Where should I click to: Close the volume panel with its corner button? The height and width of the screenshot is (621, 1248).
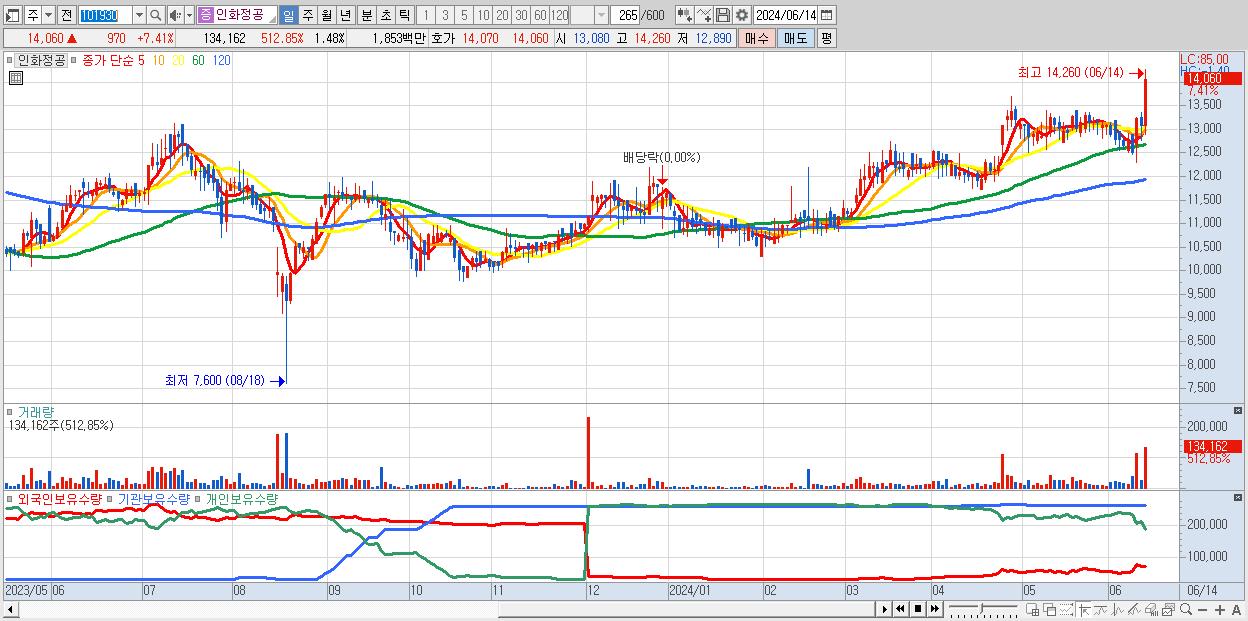click(1240, 411)
